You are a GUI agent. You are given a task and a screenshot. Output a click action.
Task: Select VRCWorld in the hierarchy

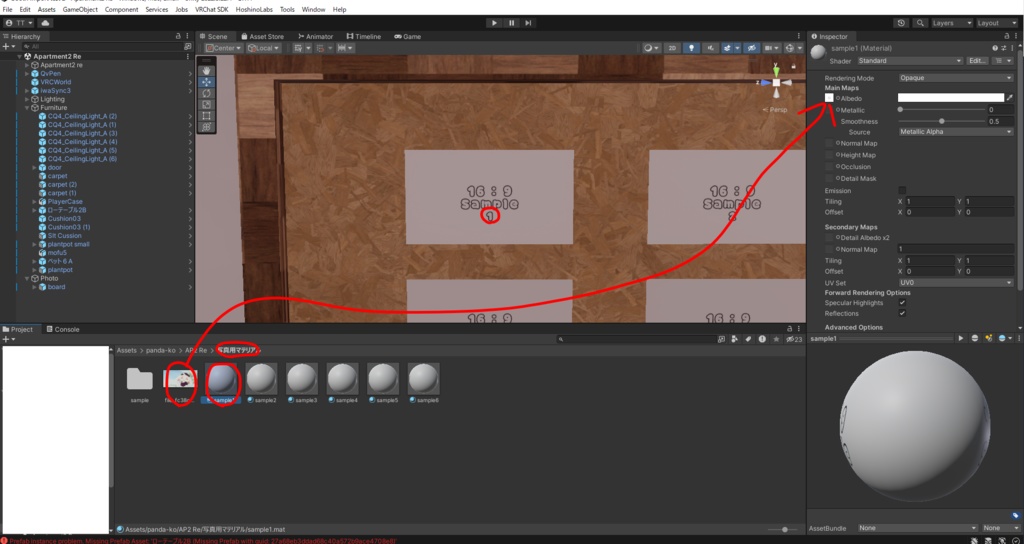[56, 82]
